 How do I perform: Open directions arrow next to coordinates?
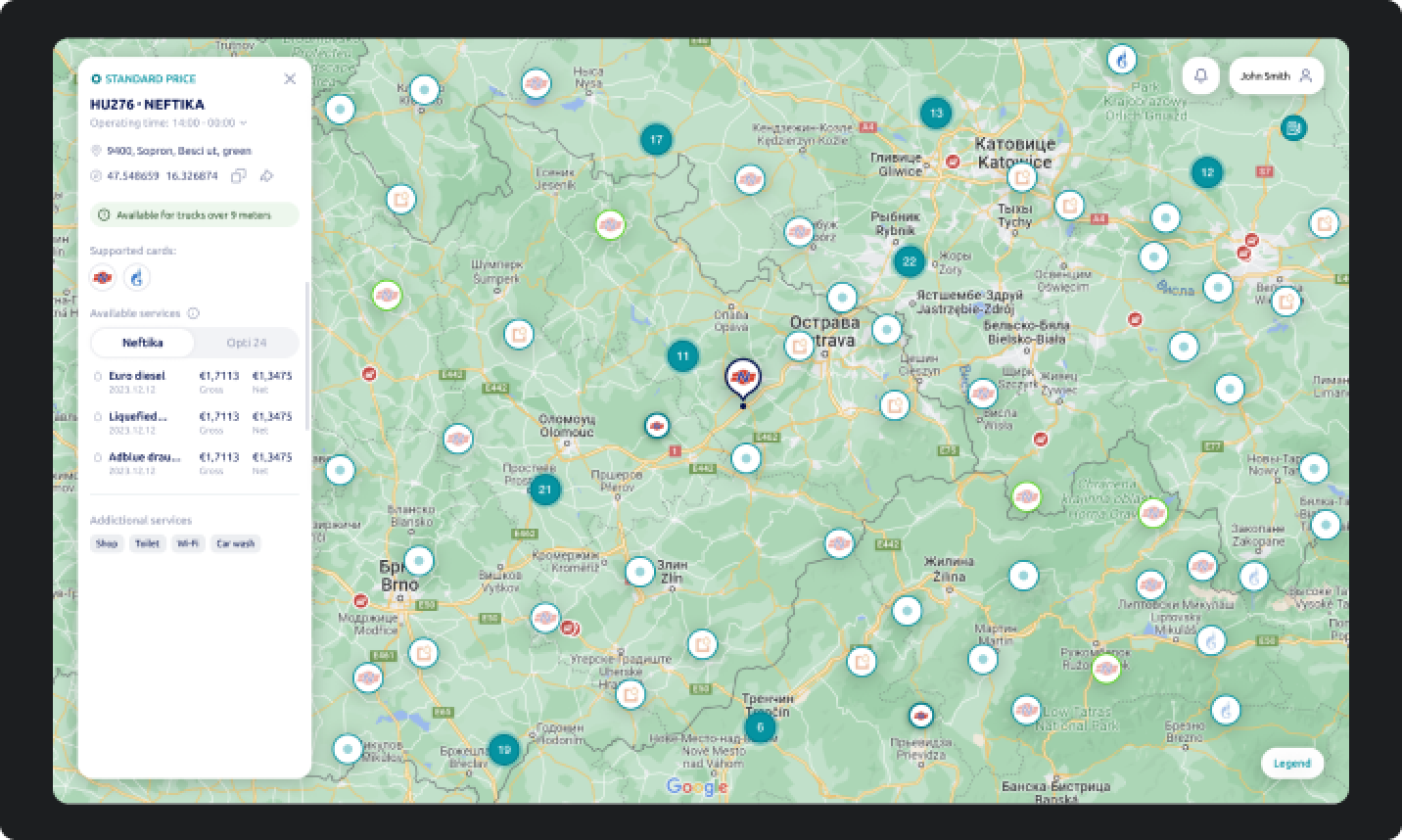266,176
